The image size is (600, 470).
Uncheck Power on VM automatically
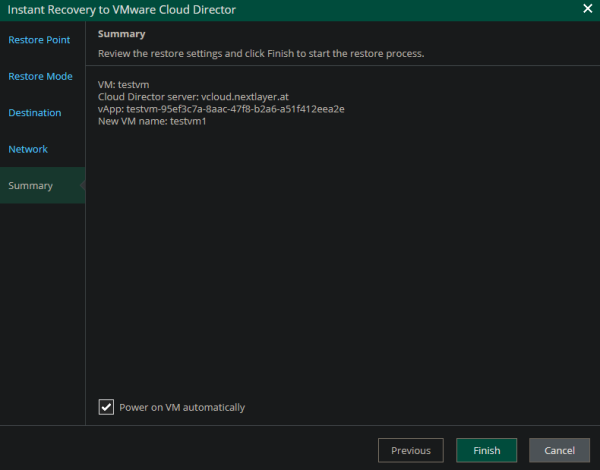(x=106, y=407)
